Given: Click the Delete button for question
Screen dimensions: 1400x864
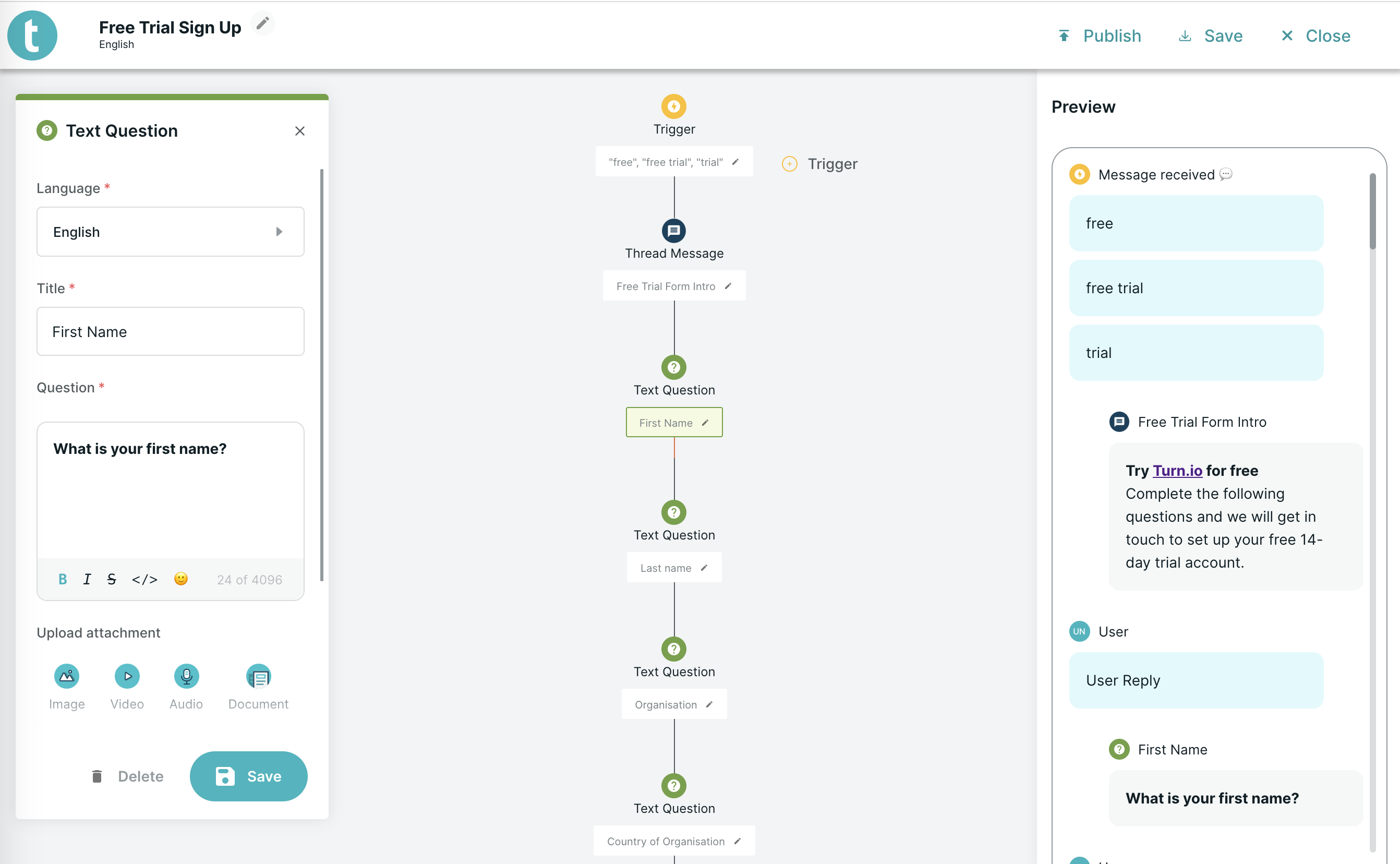Looking at the screenshot, I should pyautogui.click(x=127, y=776).
